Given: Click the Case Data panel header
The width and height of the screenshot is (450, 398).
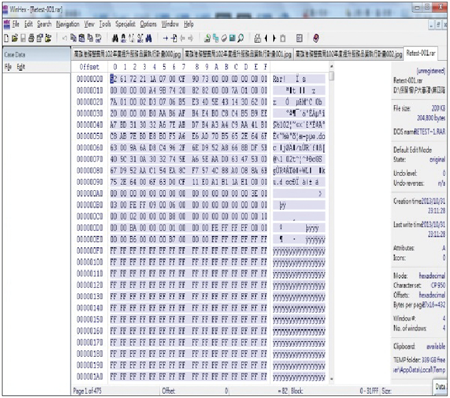Looking at the screenshot, I should point(36,54).
